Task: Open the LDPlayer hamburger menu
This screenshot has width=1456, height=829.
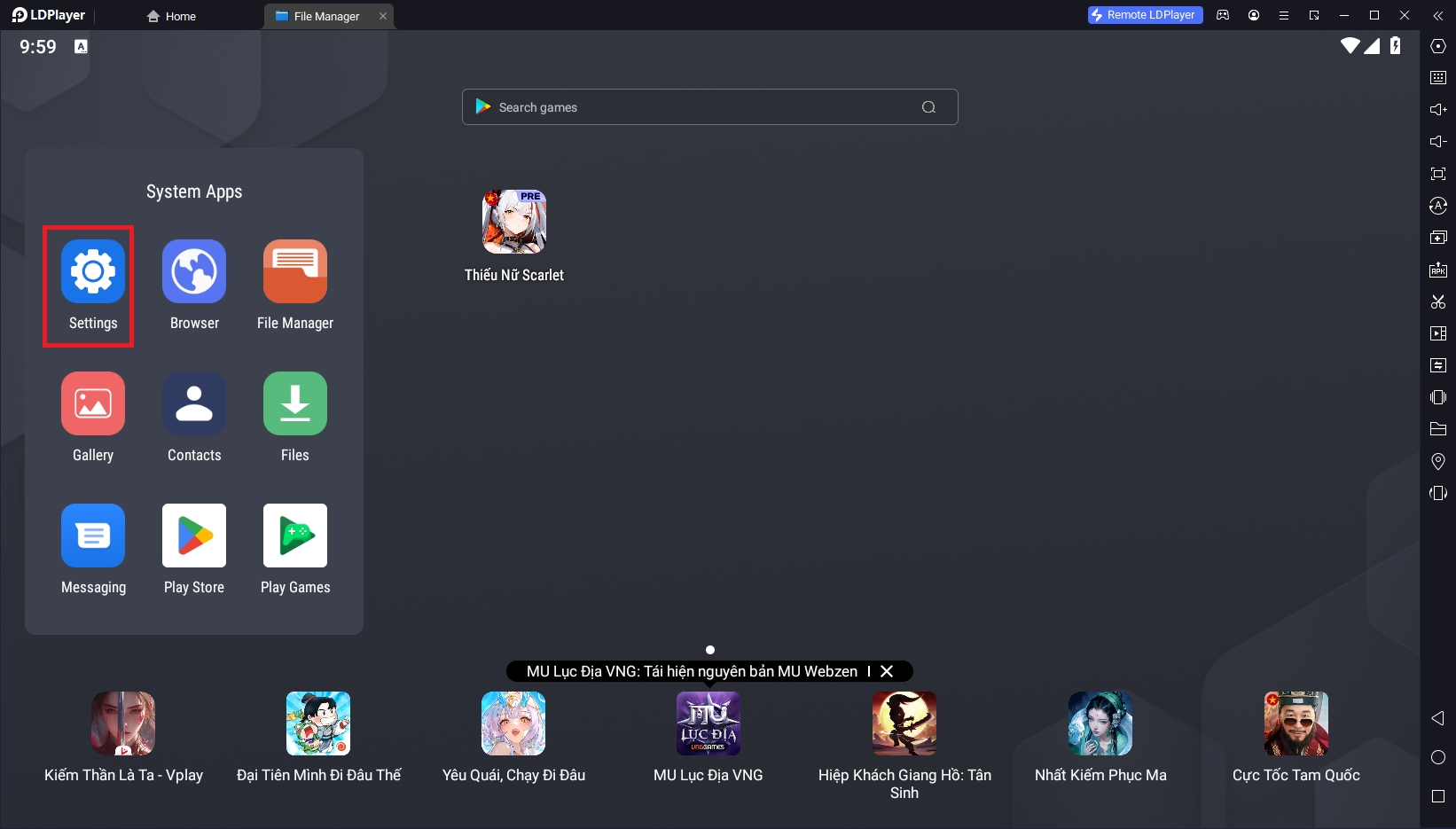Action: point(1283,15)
